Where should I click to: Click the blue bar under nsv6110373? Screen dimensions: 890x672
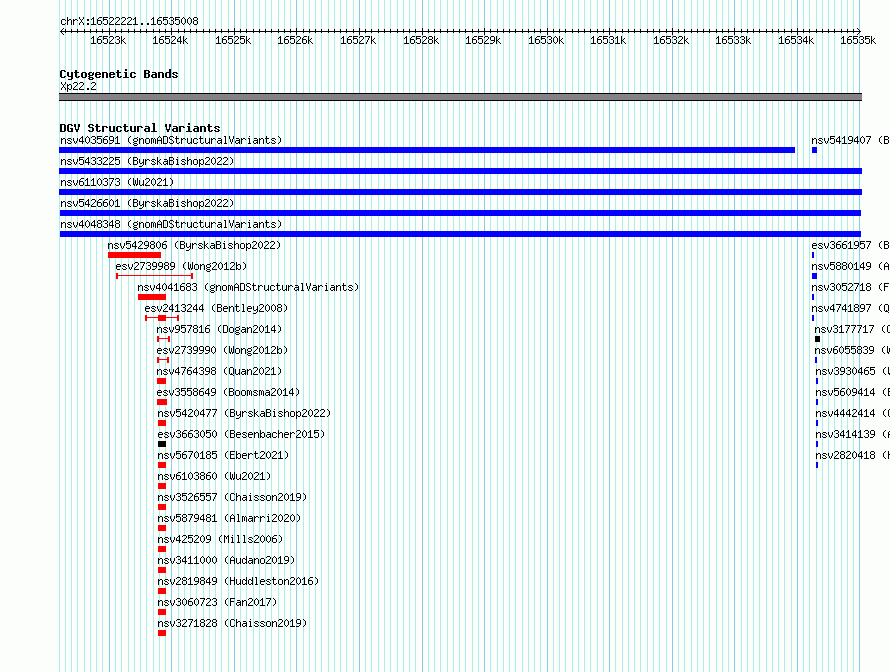[460, 192]
